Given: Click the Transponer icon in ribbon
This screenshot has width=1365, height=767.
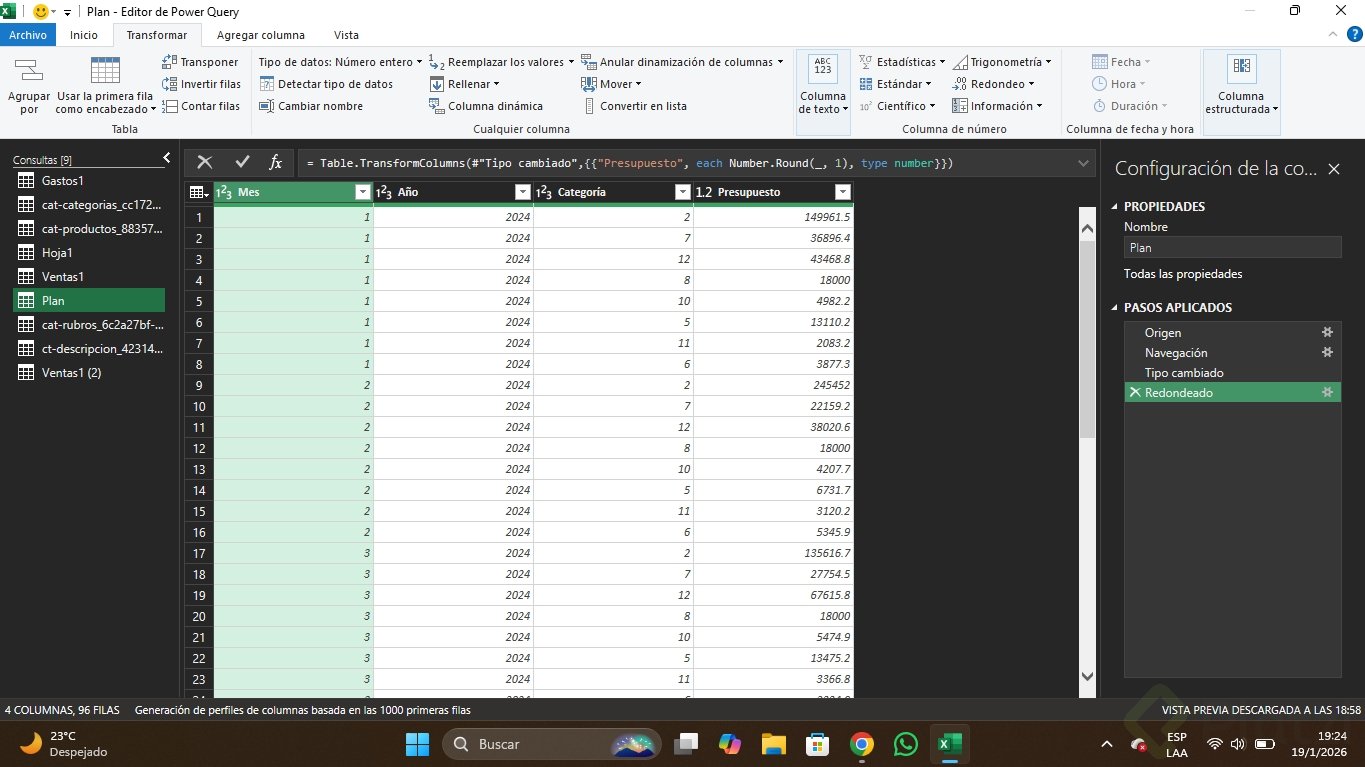Looking at the screenshot, I should [170, 62].
